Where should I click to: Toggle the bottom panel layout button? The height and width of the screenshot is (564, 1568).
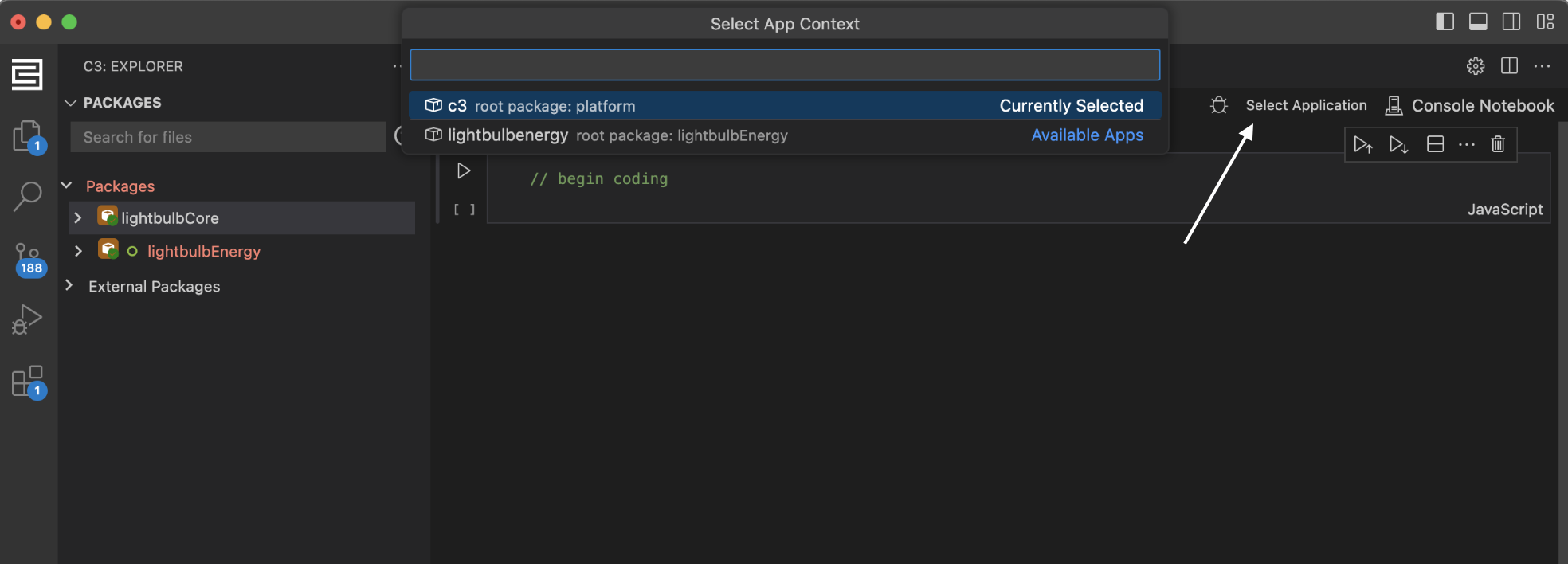(1478, 22)
